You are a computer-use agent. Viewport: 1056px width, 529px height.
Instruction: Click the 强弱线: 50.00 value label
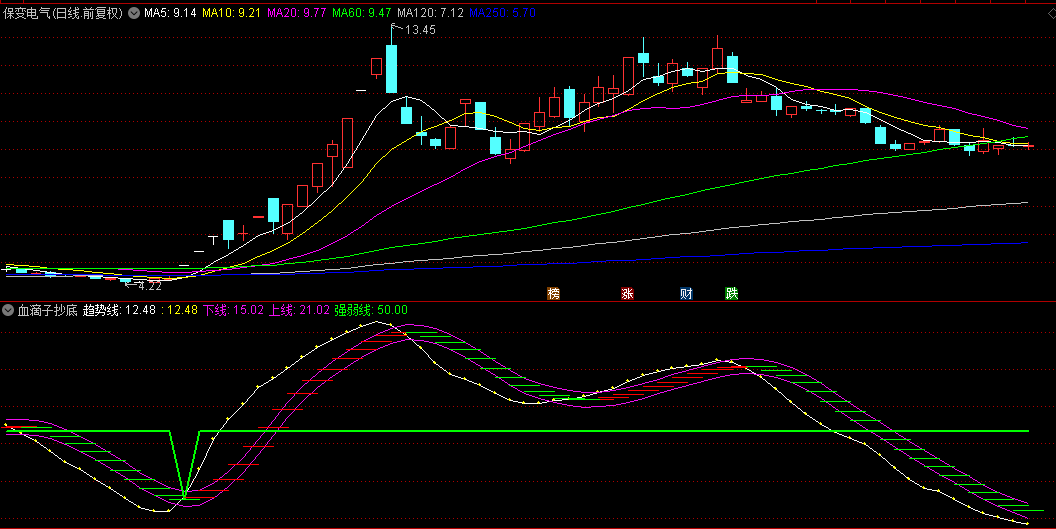[371, 310]
